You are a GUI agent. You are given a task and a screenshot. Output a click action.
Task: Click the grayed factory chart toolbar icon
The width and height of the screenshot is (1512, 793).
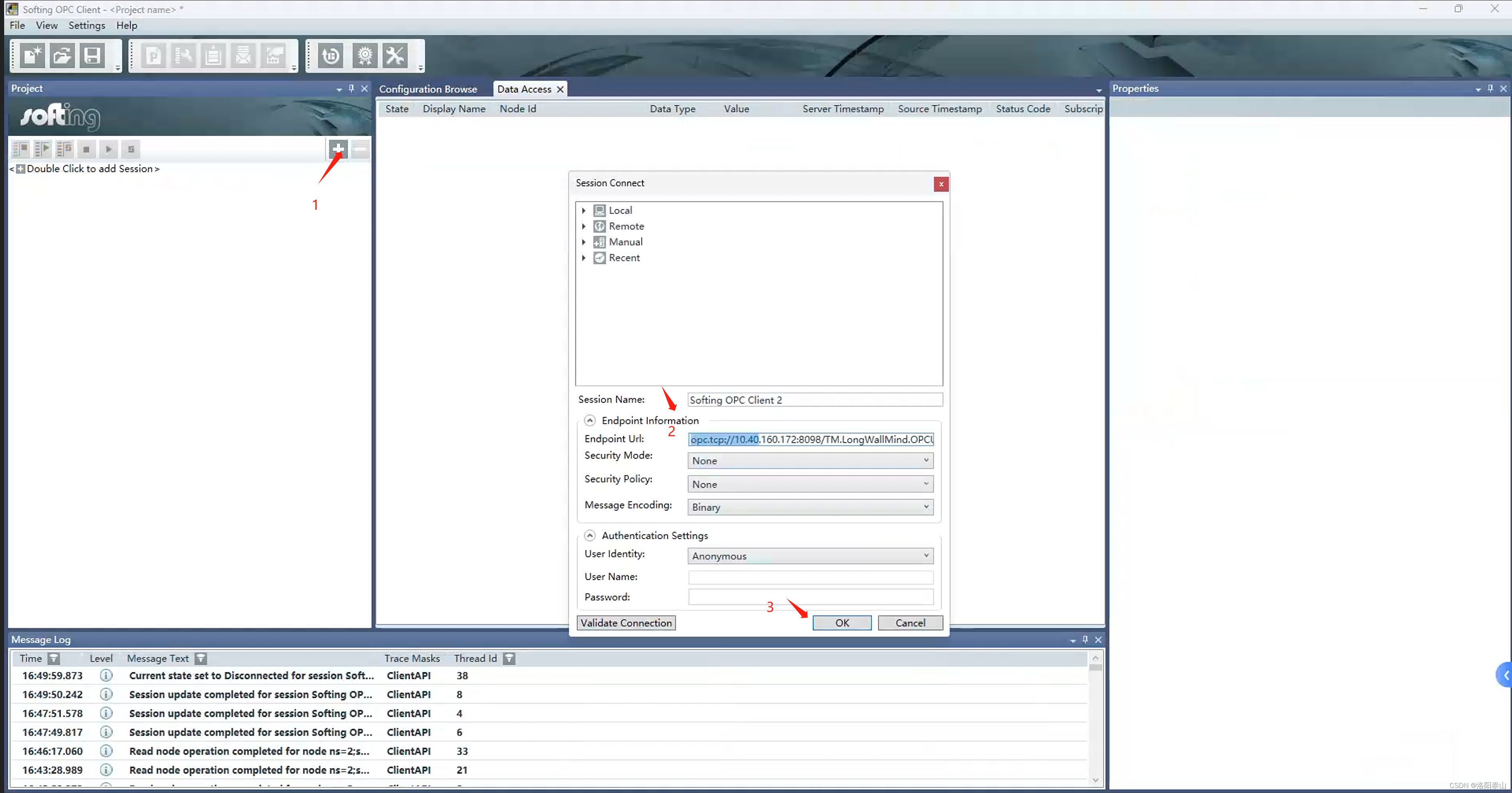click(x=273, y=56)
